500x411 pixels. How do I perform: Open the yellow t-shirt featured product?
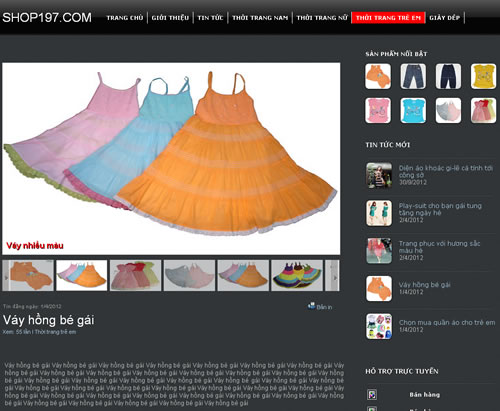pos(483,76)
